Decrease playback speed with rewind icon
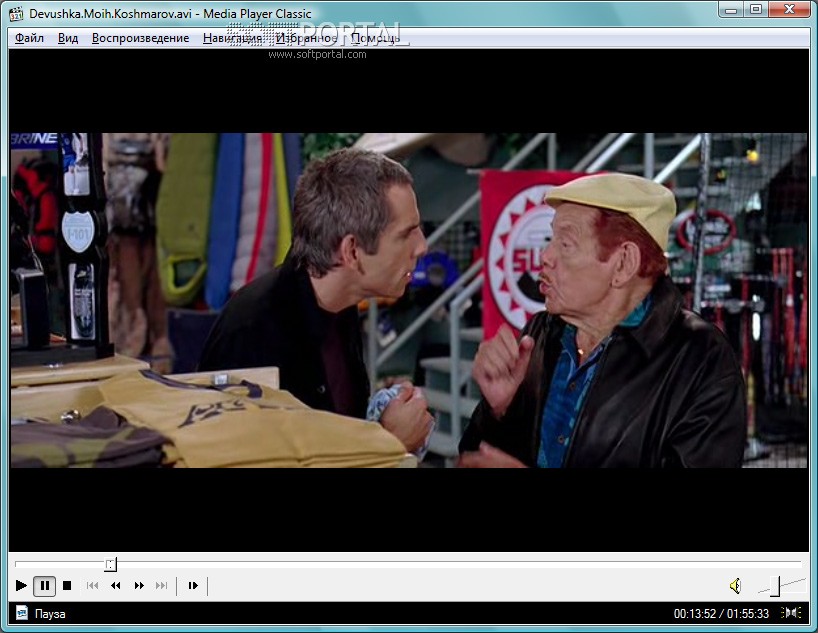Image resolution: width=818 pixels, height=633 pixels. (116, 586)
